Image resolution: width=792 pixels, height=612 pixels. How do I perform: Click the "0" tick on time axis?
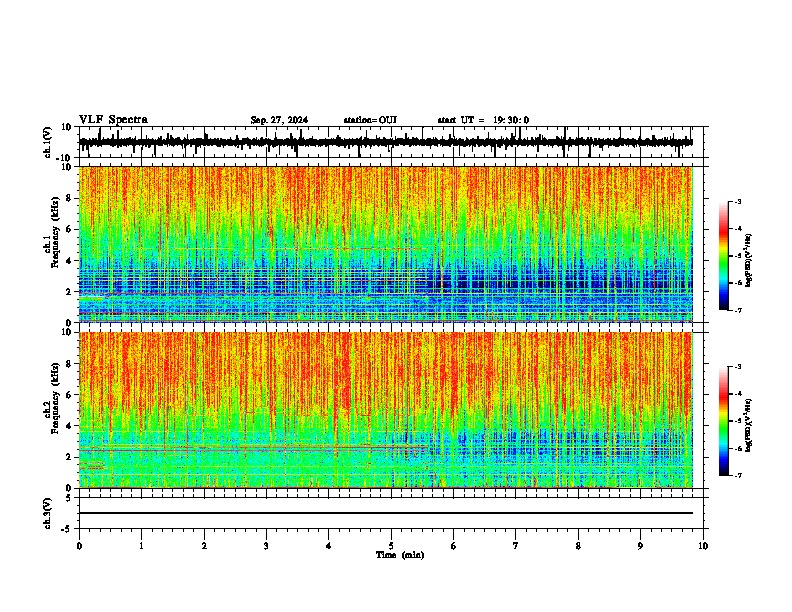[x=79, y=546]
